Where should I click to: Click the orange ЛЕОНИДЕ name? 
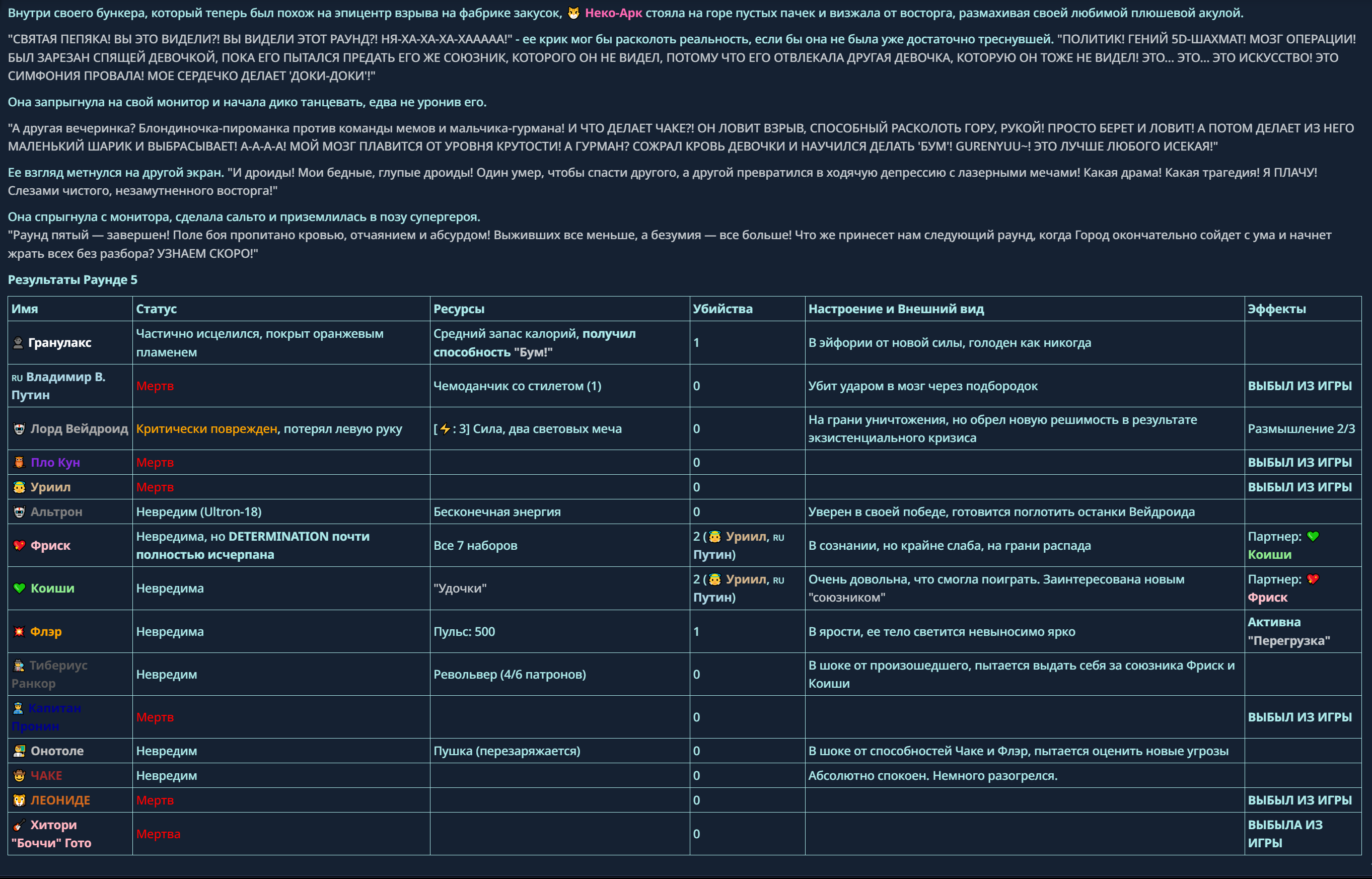pos(60,799)
